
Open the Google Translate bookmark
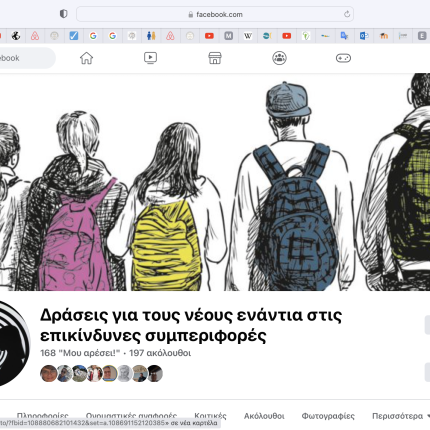[x=344, y=36]
